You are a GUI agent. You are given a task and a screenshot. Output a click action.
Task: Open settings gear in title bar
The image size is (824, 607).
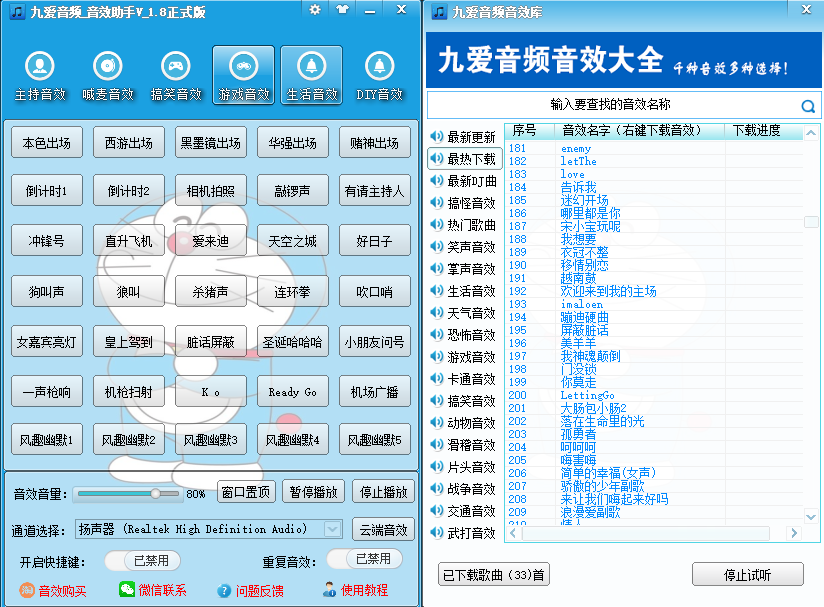pos(315,9)
